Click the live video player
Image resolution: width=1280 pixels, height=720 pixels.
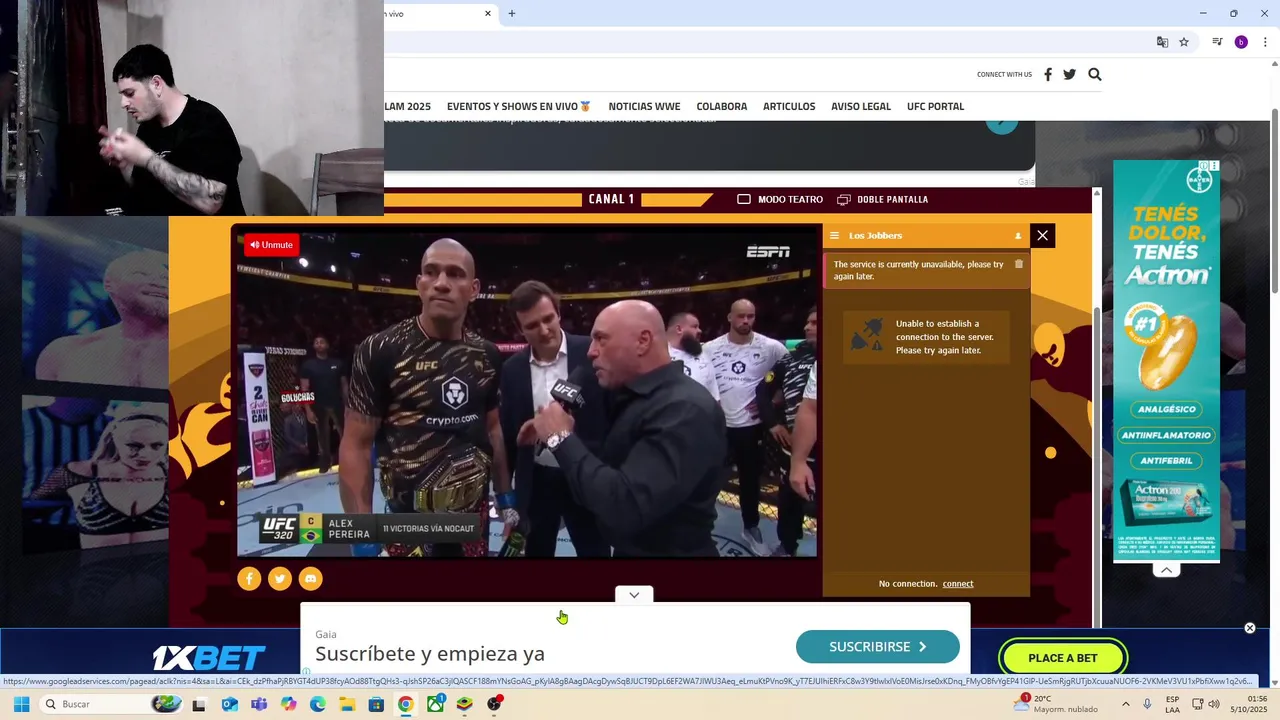[527, 395]
